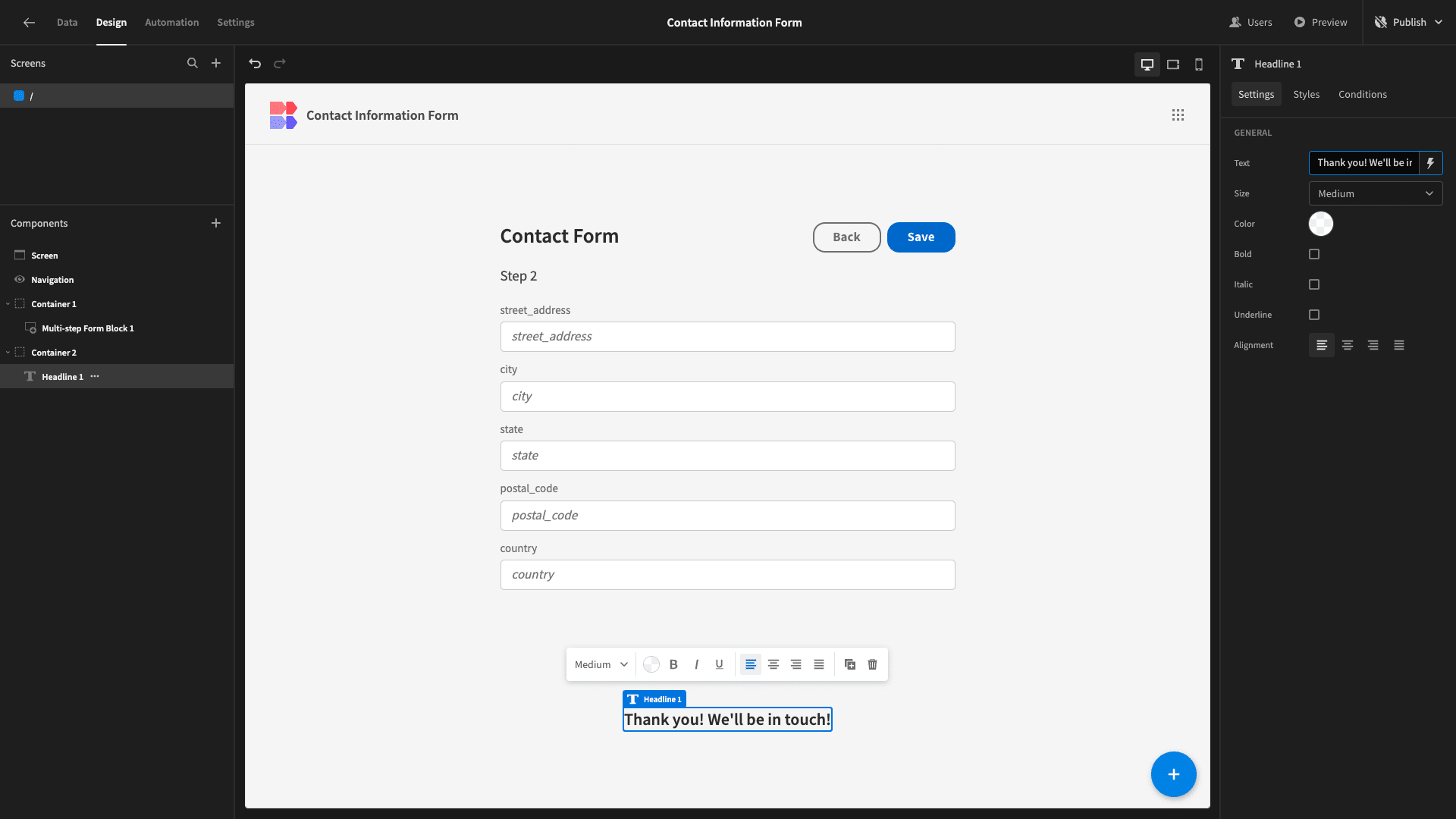
Task: Delete the headline using the trash icon
Action: (x=873, y=664)
